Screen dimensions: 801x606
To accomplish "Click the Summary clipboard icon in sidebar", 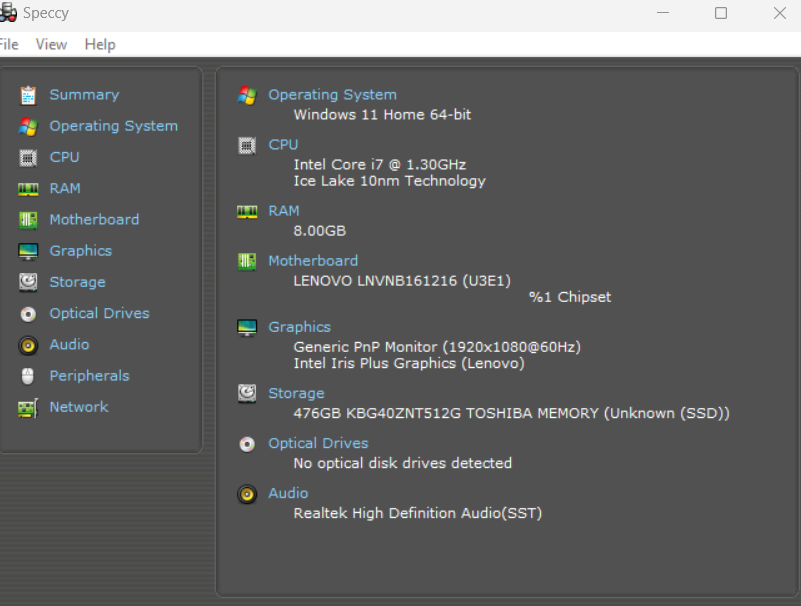I will [x=28, y=96].
